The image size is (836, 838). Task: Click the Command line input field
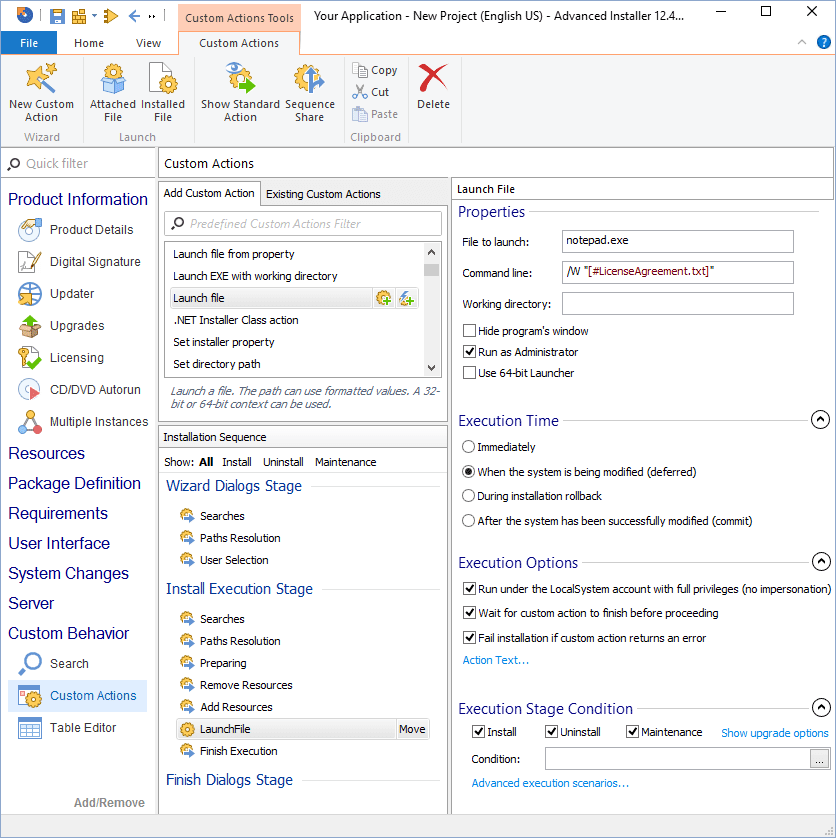tap(677, 272)
